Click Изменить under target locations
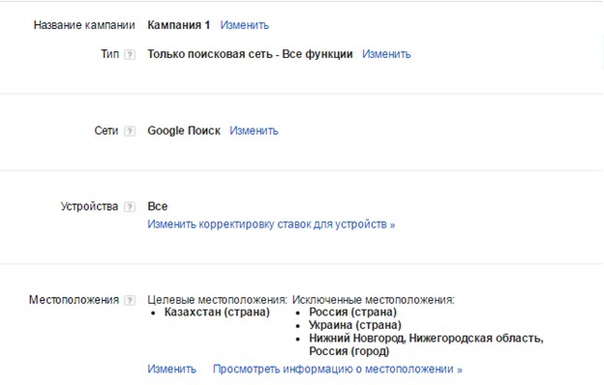The width and height of the screenshot is (604, 385). click(172, 369)
